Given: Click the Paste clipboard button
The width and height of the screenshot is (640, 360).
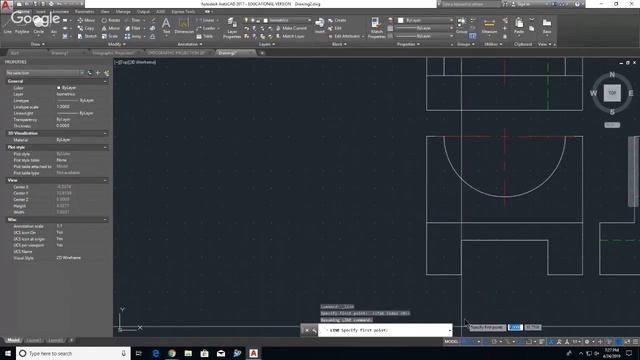Looking at the screenshot, I should coord(519,26).
